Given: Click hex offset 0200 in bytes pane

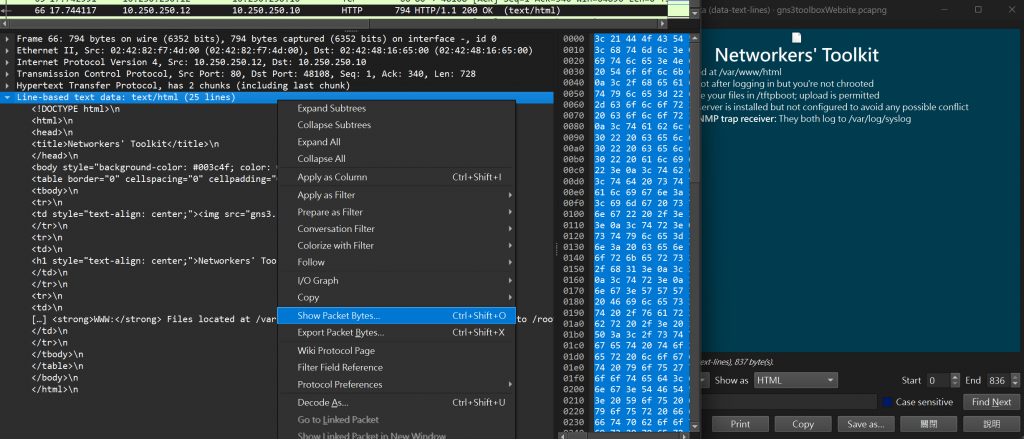Looking at the screenshot, I should [x=573, y=389].
